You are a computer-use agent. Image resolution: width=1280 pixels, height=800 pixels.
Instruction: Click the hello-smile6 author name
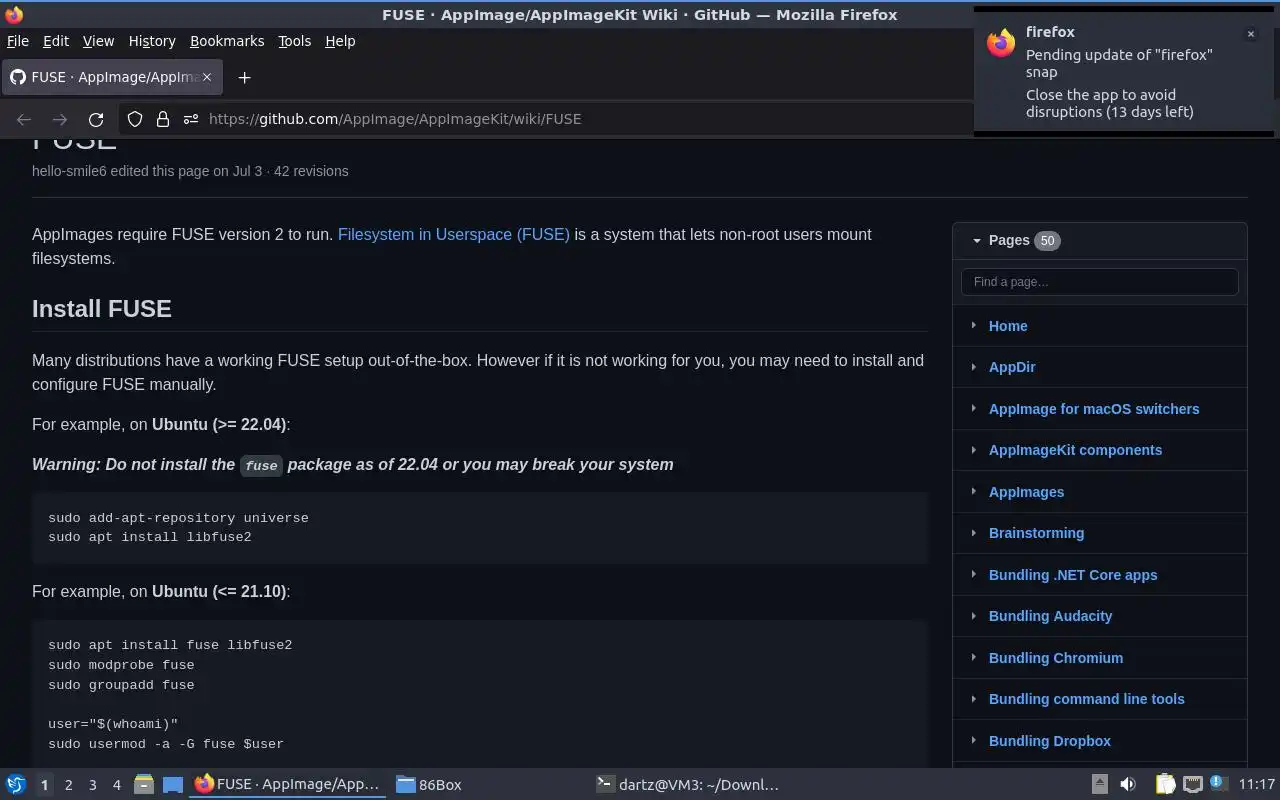pyautogui.click(x=69, y=171)
